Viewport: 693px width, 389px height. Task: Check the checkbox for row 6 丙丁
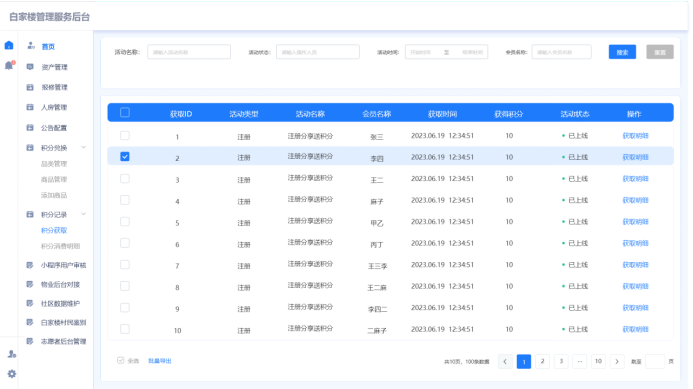(x=125, y=243)
